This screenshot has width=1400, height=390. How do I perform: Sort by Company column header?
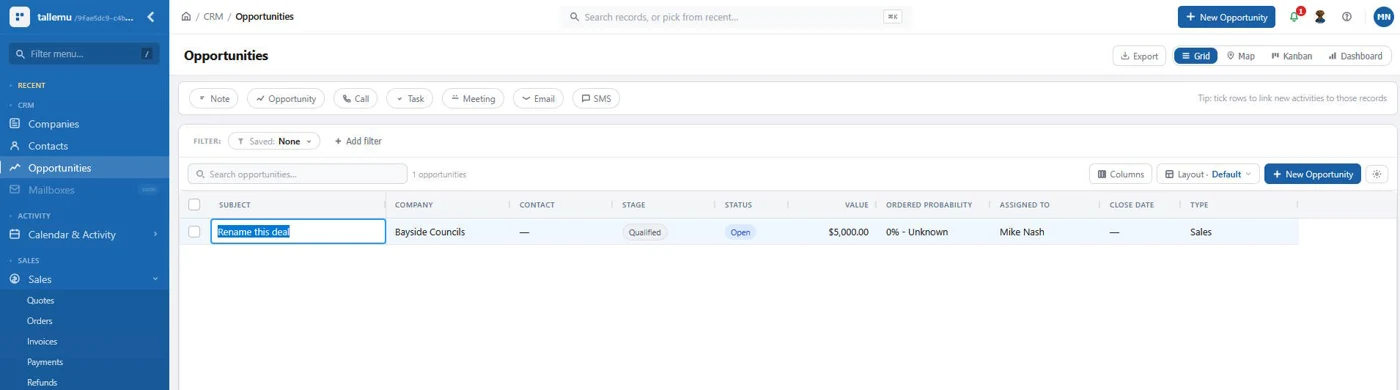[414, 205]
